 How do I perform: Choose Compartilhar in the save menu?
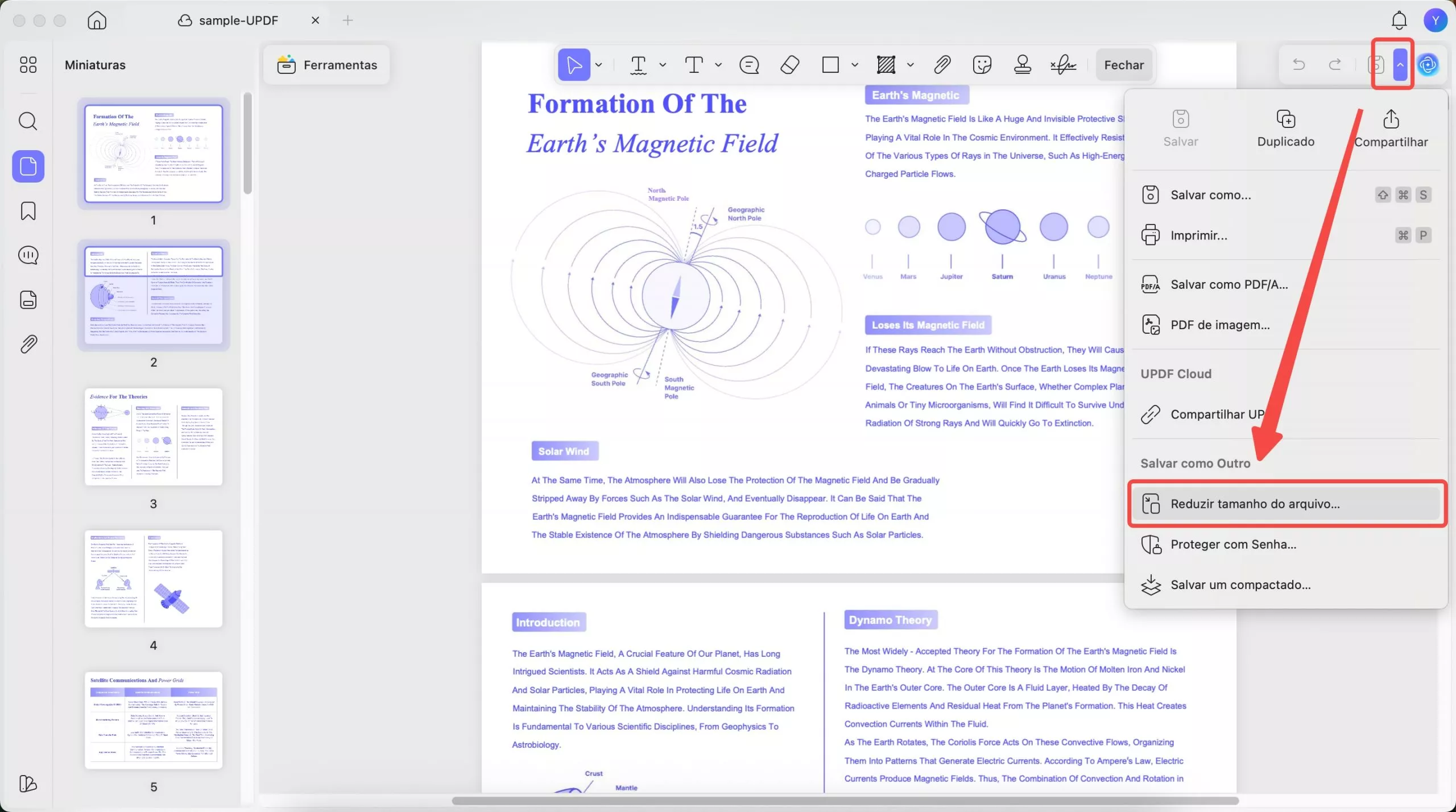point(1391,129)
